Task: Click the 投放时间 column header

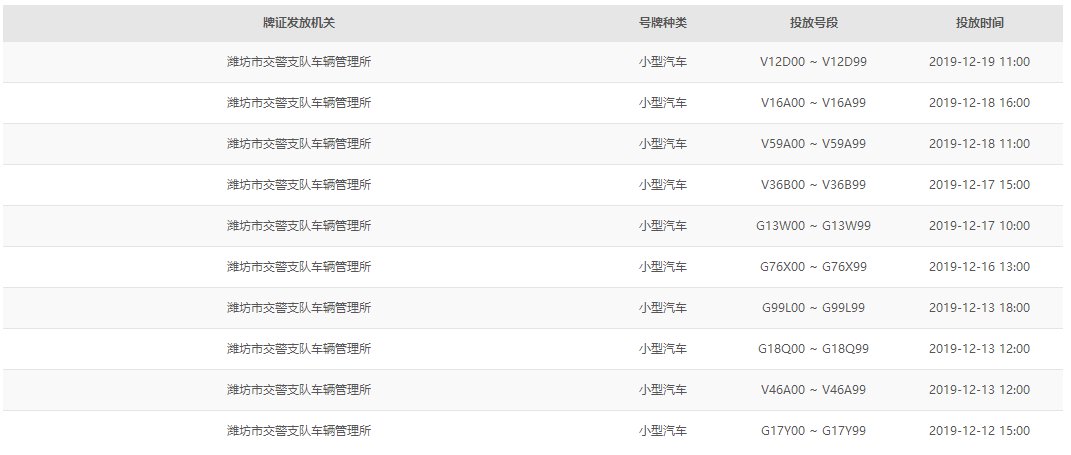Action: (979, 22)
